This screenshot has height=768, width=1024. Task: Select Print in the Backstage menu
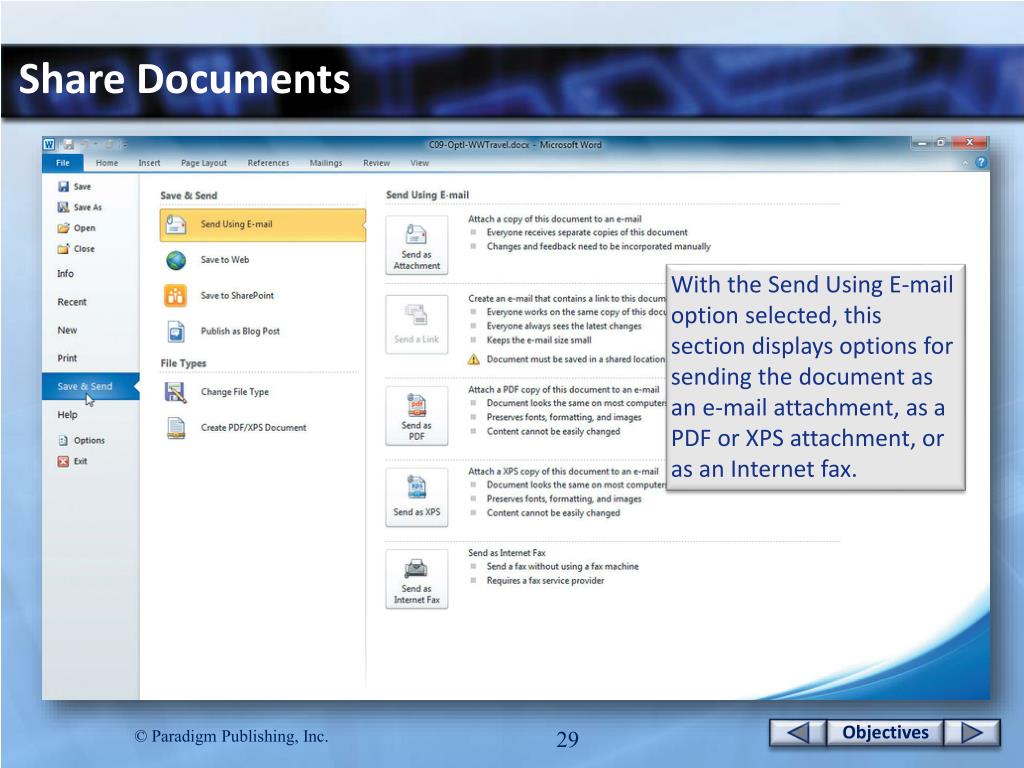[67, 358]
